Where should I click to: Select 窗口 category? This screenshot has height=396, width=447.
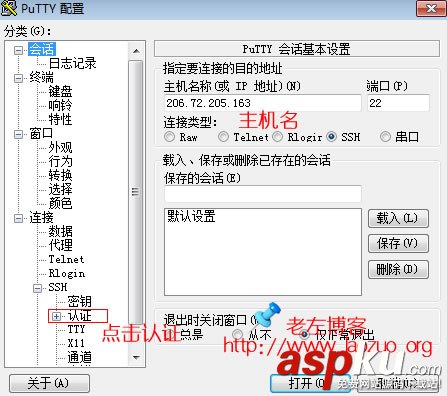coord(41,133)
